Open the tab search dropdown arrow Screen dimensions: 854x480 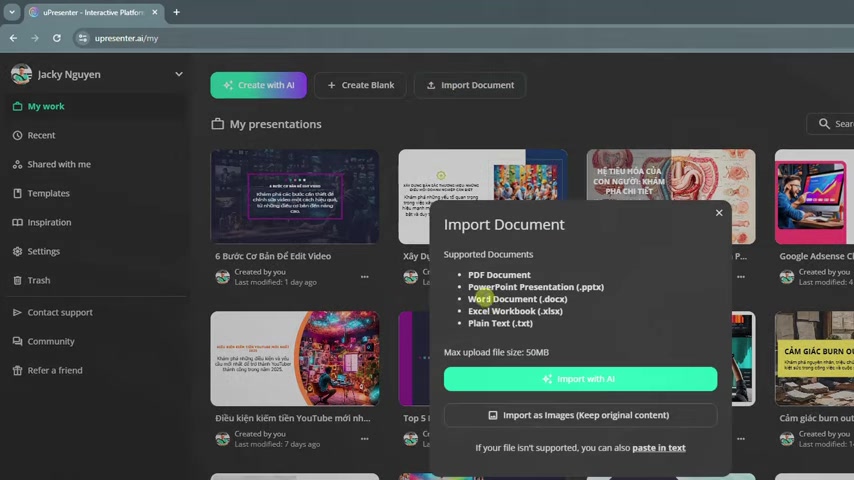pyautogui.click(x=11, y=12)
